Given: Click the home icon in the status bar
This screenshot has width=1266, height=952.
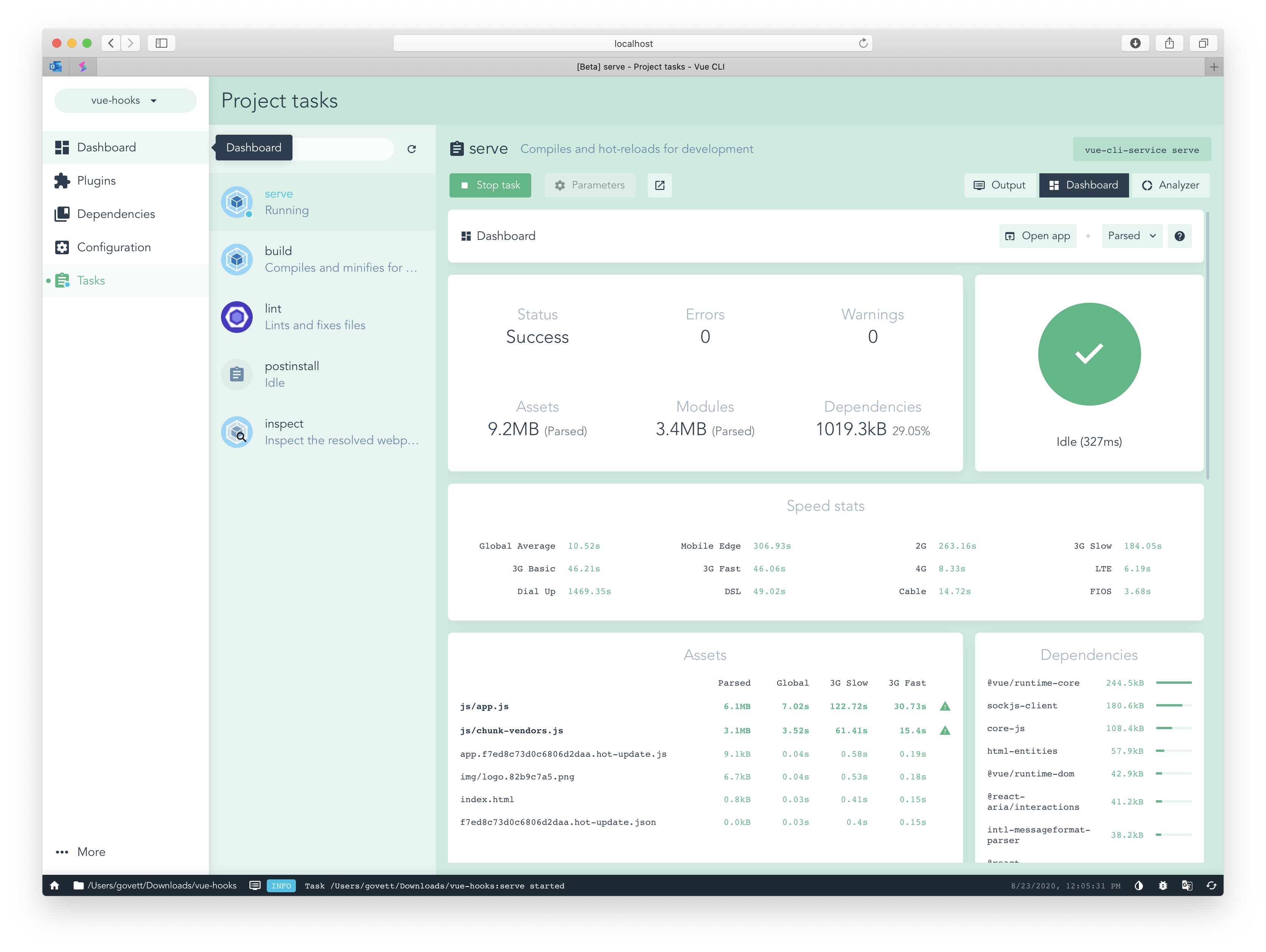Looking at the screenshot, I should (x=55, y=886).
